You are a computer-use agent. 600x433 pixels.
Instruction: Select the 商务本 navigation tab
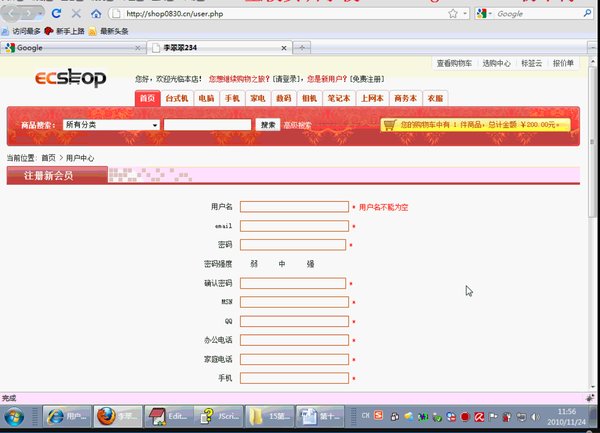tap(406, 98)
